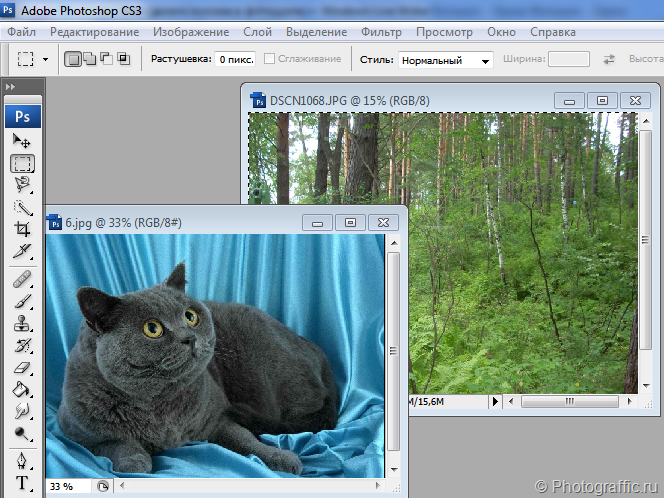Click vertical scrollbar thumb in 6.jpg window

[393, 351]
